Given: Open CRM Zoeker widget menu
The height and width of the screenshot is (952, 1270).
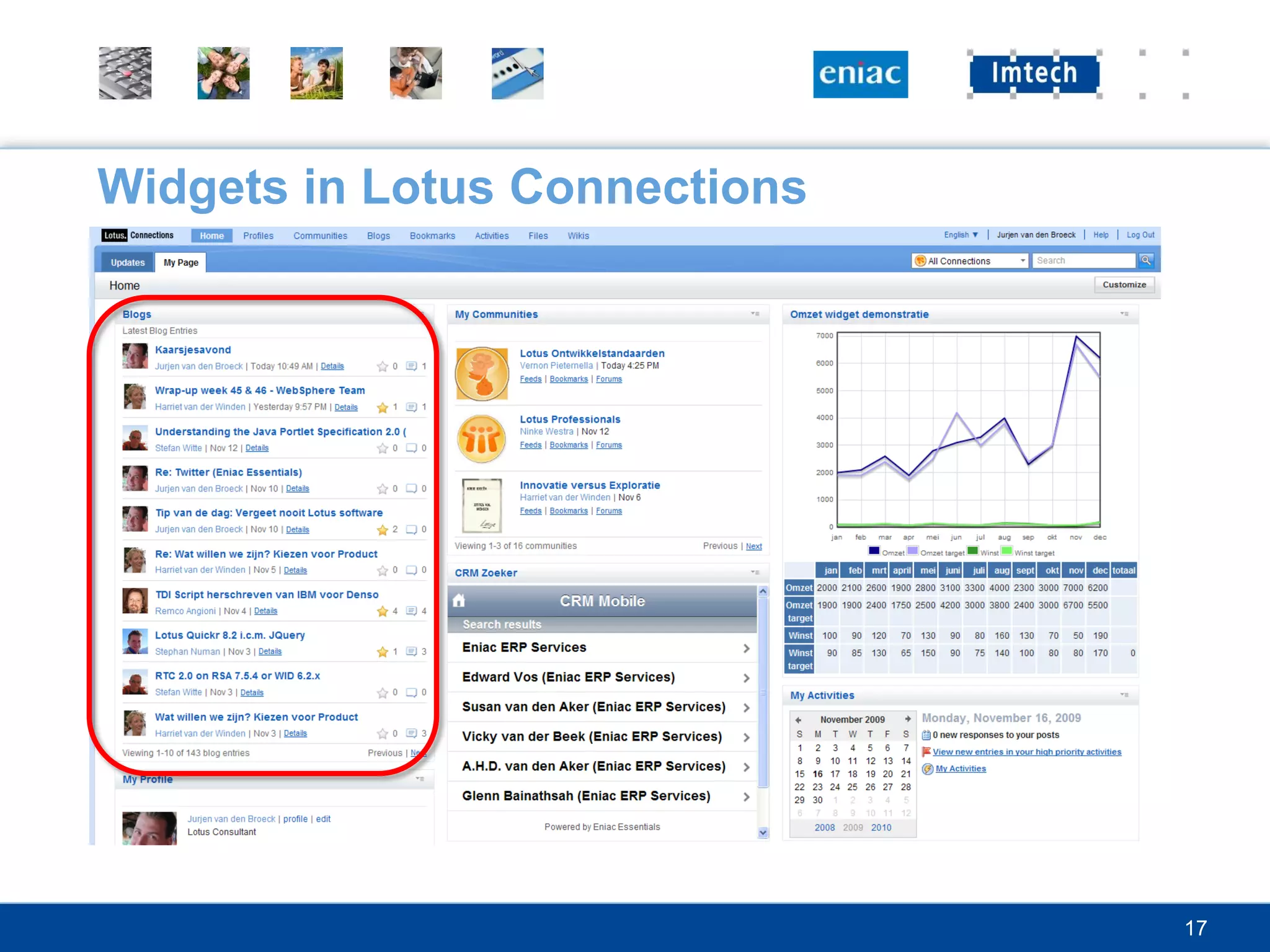Looking at the screenshot, I should 755,572.
